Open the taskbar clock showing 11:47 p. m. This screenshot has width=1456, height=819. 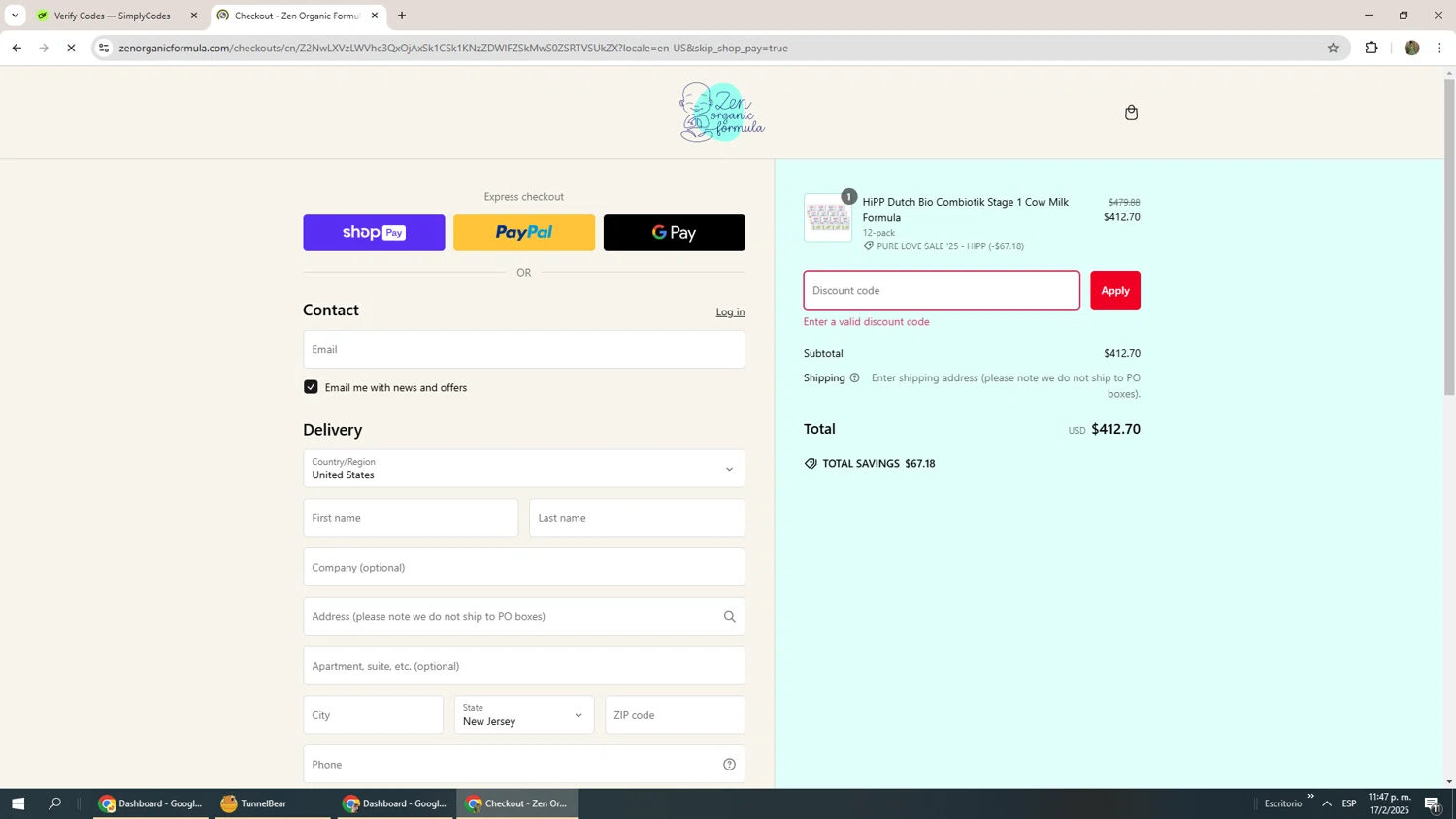pos(1389,803)
